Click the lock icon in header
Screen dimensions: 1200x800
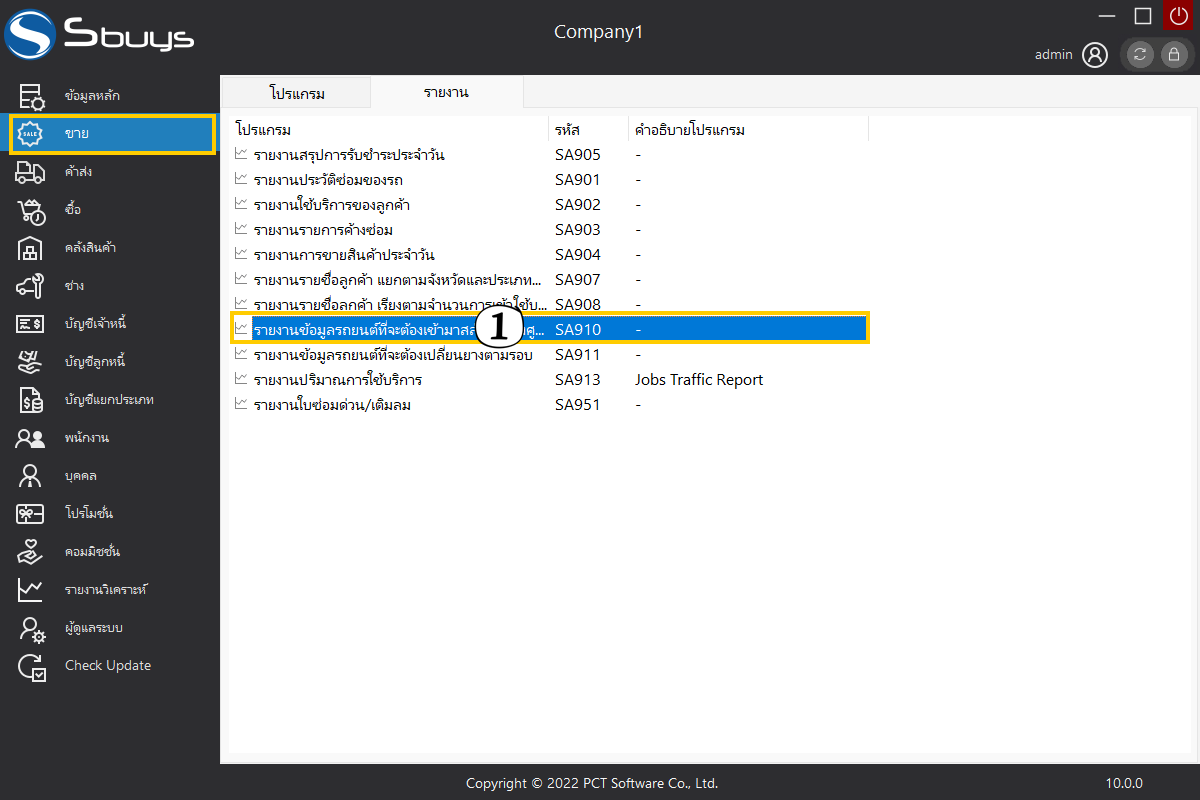pyautogui.click(x=1174, y=55)
